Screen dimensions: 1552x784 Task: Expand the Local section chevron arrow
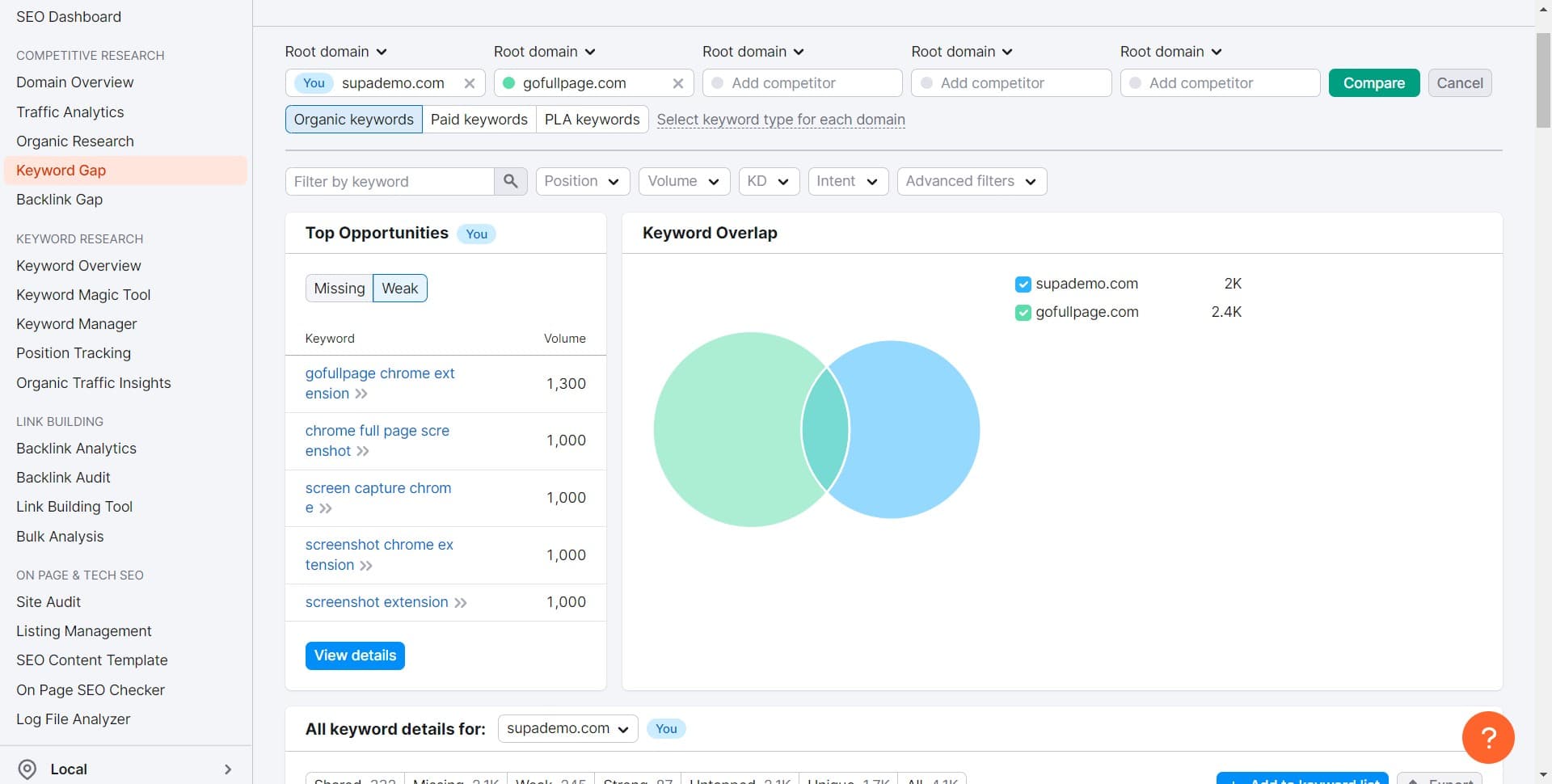click(228, 769)
